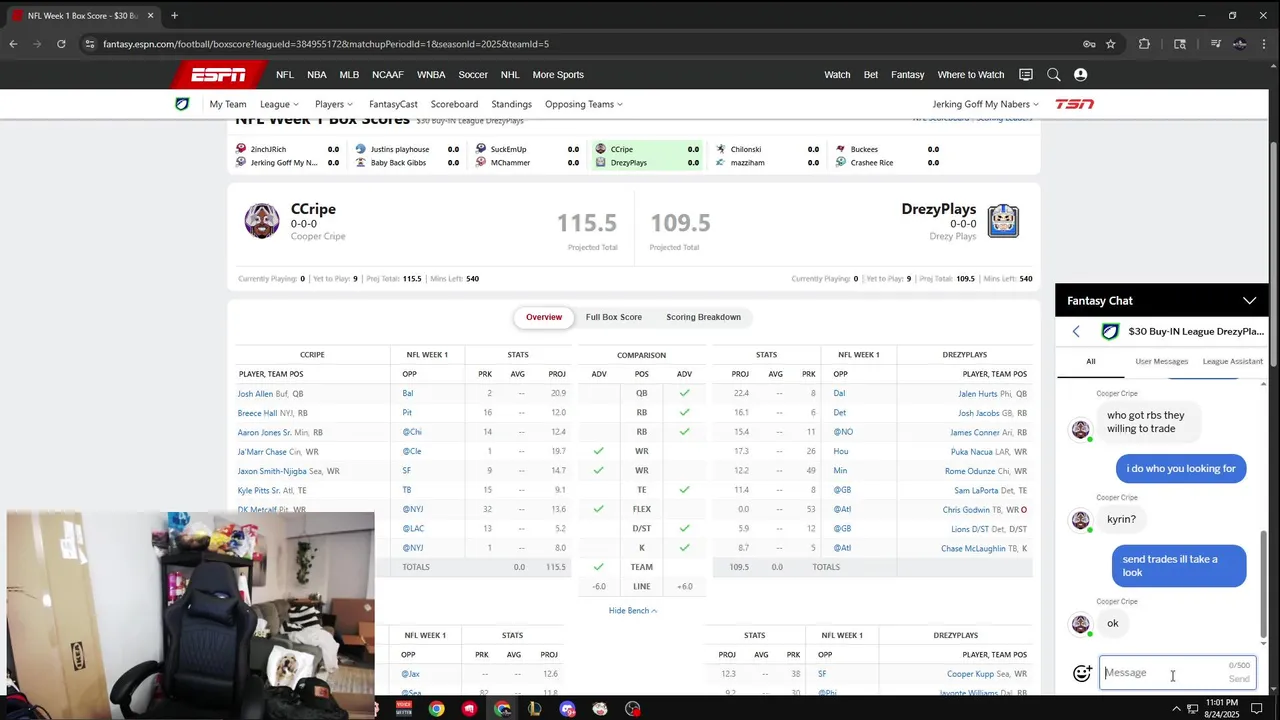Viewport: 1280px width, 720px height.
Task: Open the media controls music icon
Action: [x=1215, y=44]
